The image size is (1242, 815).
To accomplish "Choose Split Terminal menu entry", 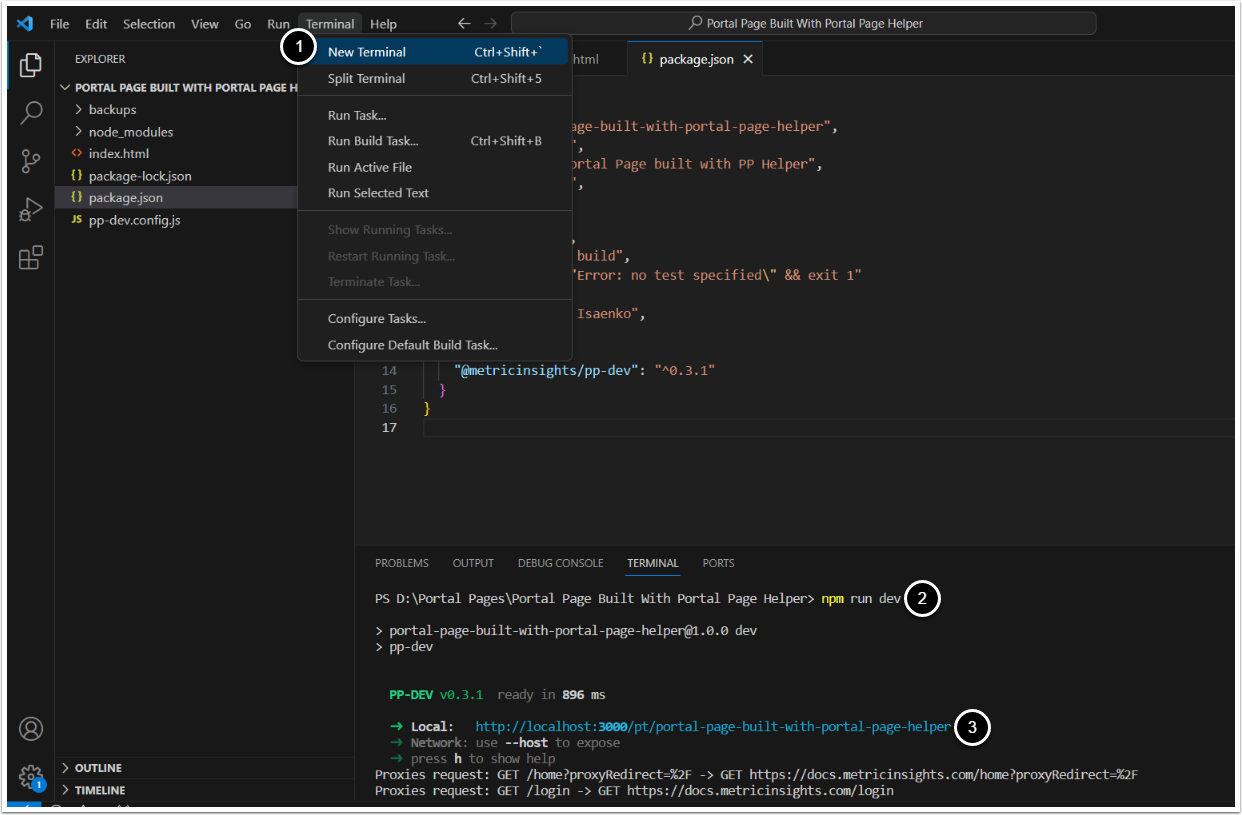I will tap(366, 78).
